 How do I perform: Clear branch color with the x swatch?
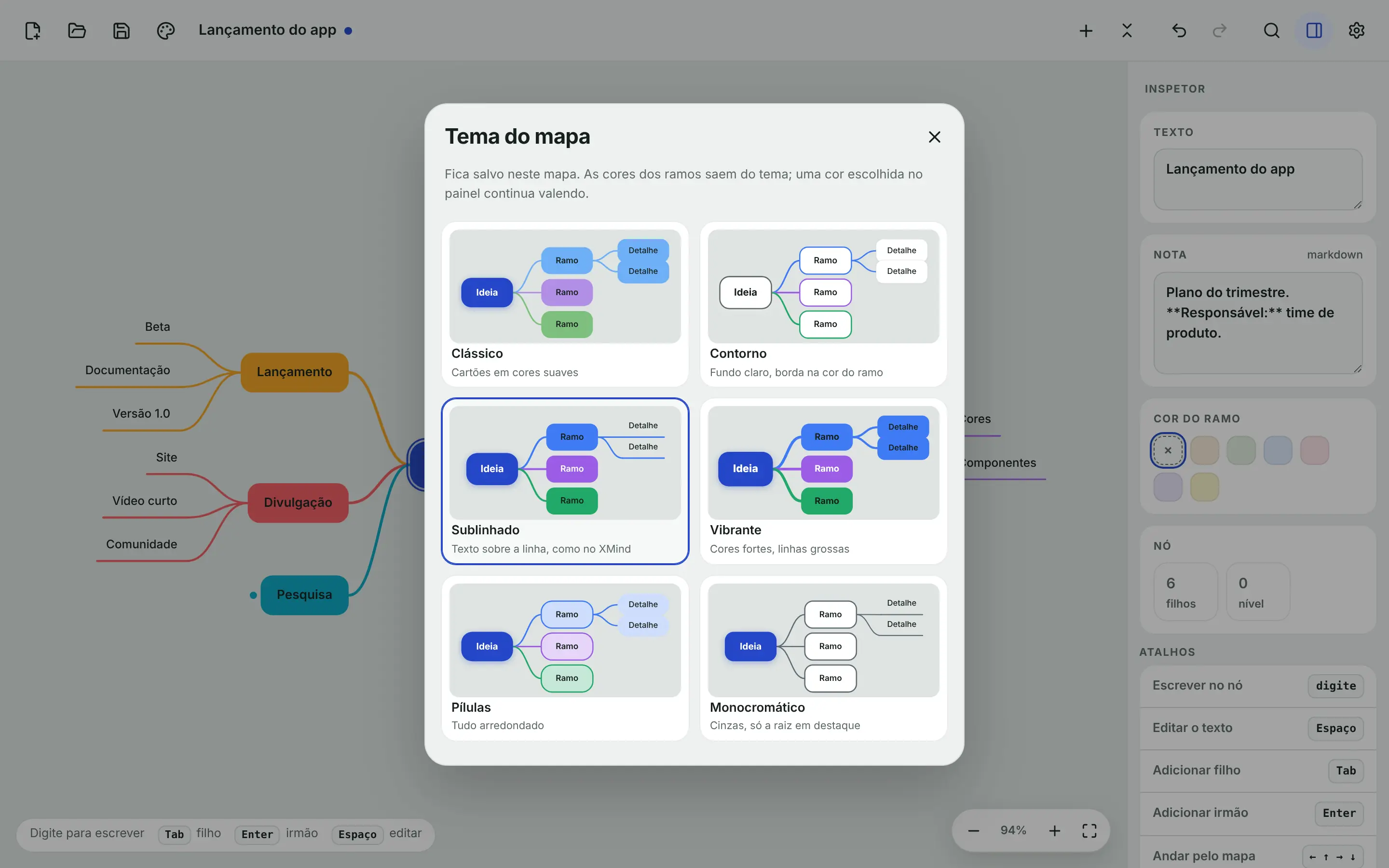(1168, 450)
